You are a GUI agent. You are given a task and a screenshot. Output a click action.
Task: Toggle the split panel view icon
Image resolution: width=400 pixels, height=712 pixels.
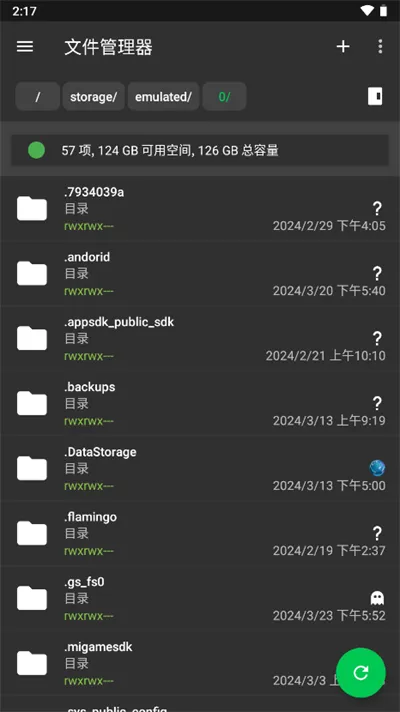[x=375, y=96]
